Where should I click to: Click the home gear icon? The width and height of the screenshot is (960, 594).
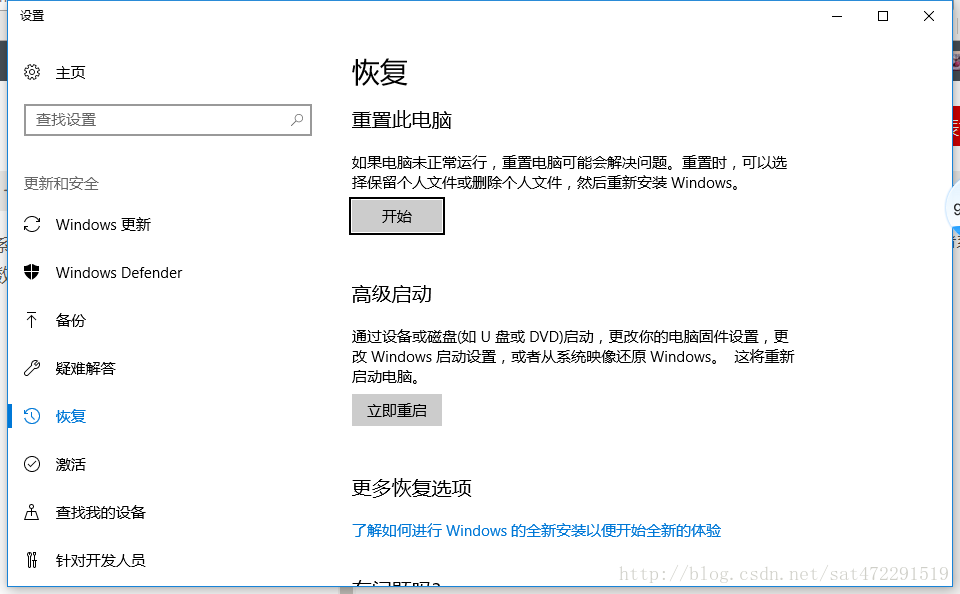tap(32, 72)
